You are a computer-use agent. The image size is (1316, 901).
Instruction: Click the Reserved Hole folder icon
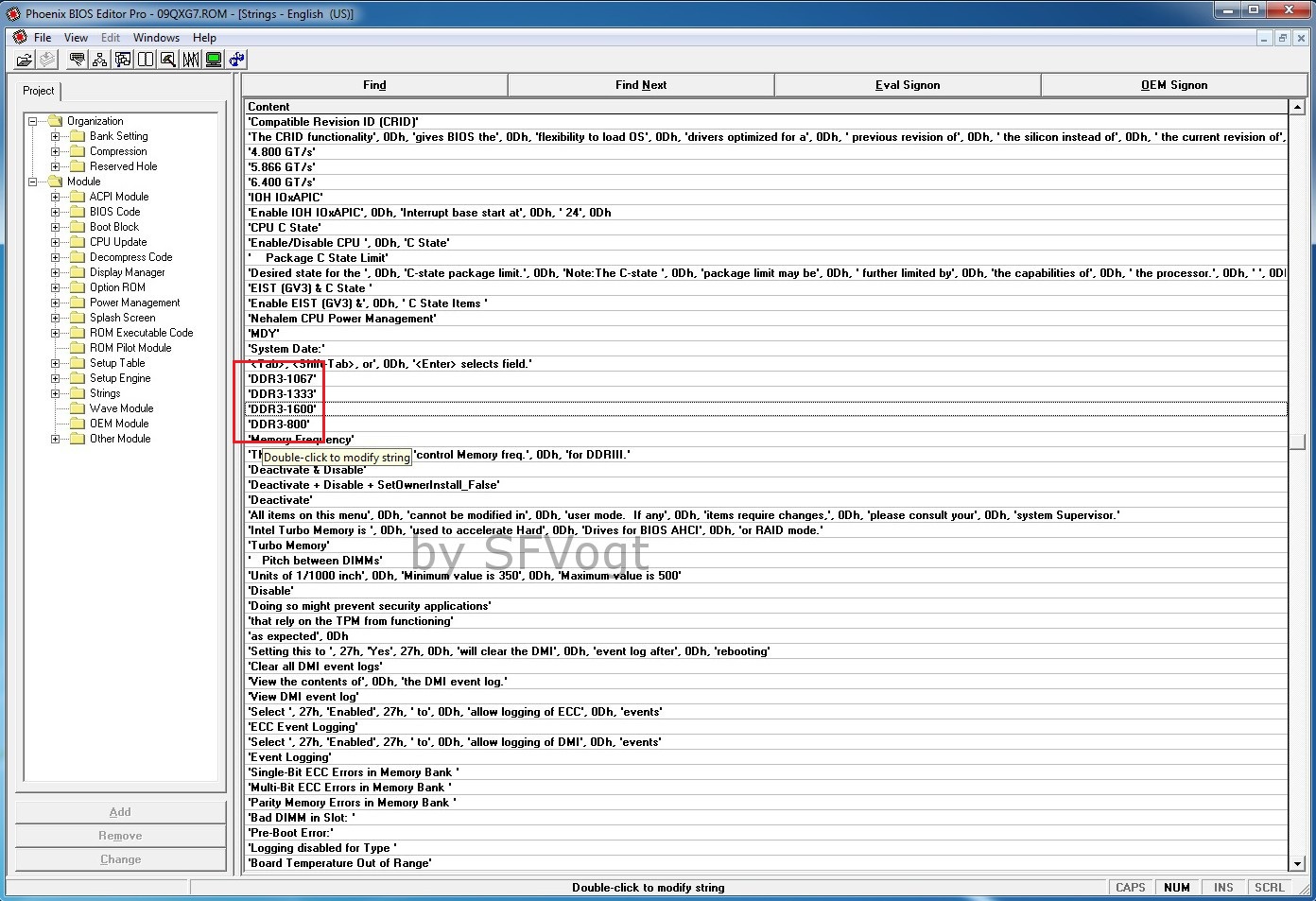click(x=78, y=166)
